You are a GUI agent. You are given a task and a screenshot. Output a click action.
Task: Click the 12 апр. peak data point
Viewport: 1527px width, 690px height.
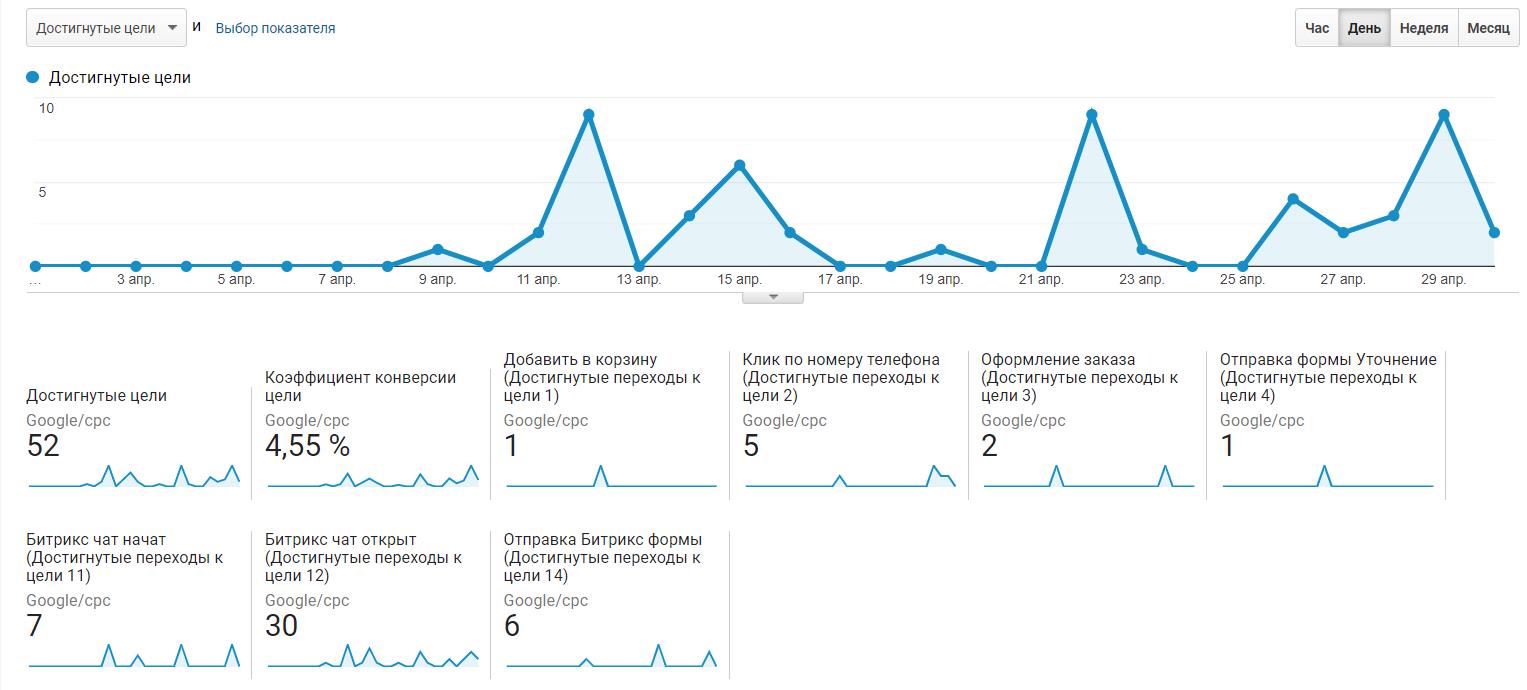tap(589, 115)
